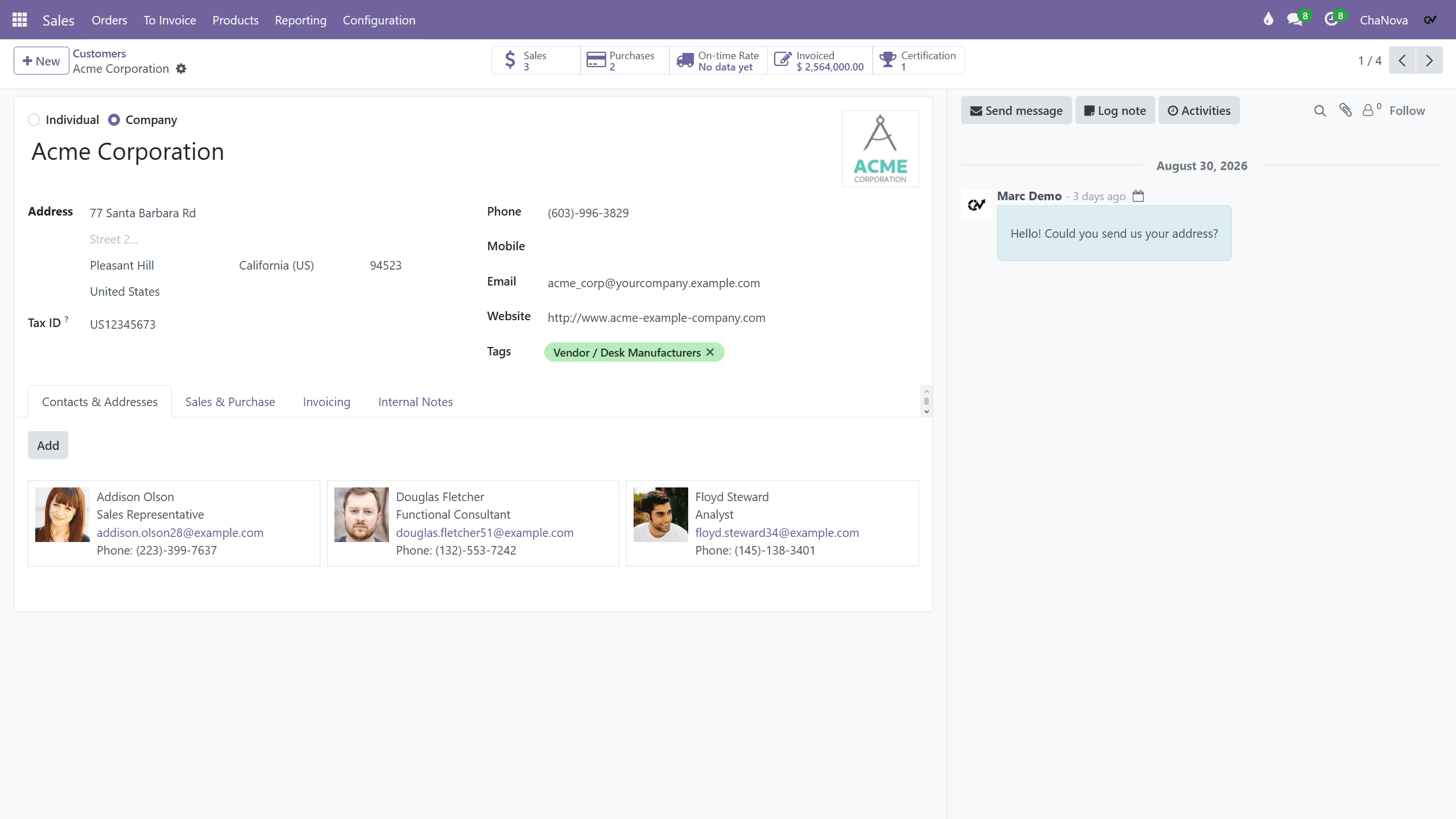The image size is (1456, 819).
Task: Click the Send message button
Action: (x=1016, y=111)
